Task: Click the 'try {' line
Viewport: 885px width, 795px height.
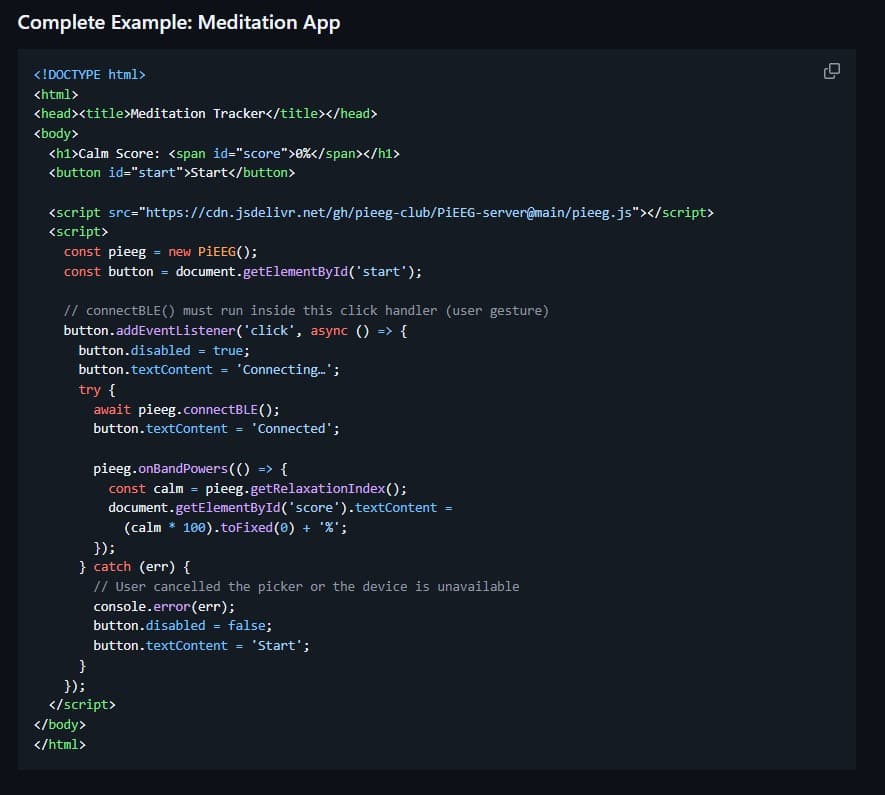Action: click(x=97, y=390)
